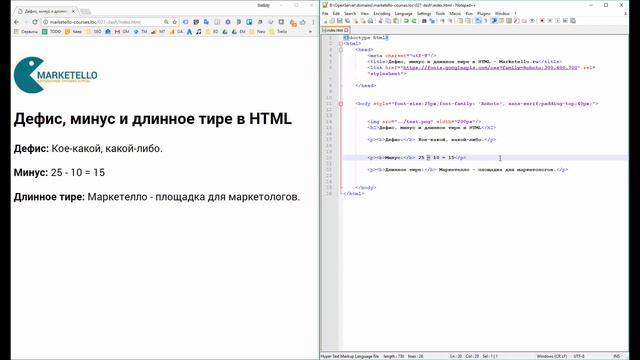Click the site information icon in address bar
The width and height of the screenshot is (640, 360).
pos(45,22)
